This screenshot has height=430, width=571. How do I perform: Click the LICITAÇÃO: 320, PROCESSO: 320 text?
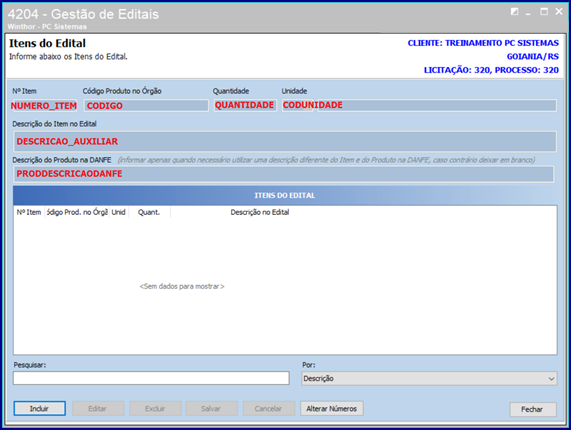click(x=491, y=70)
